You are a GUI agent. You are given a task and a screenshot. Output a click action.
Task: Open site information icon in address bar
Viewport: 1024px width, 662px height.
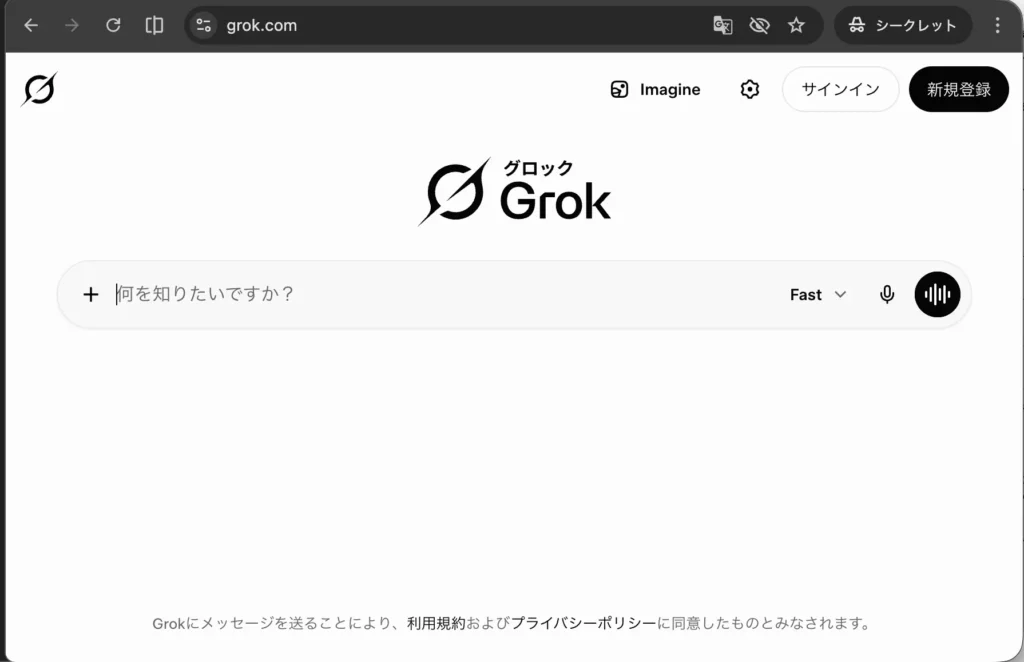(204, 25)
